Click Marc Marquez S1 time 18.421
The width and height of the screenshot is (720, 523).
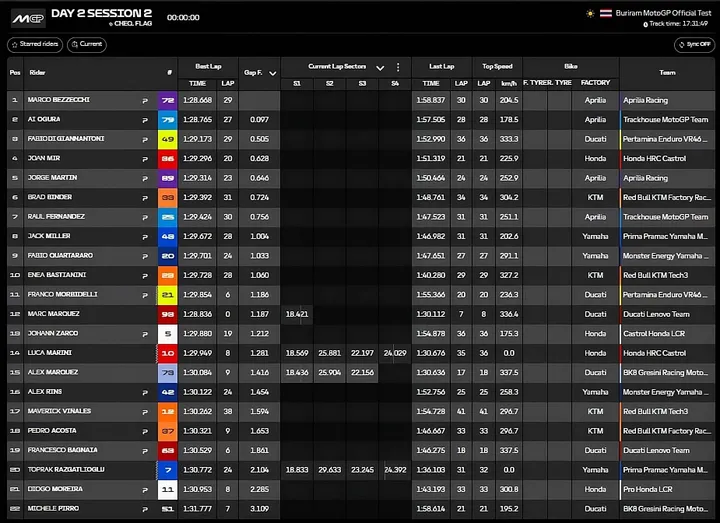(297, 315)
